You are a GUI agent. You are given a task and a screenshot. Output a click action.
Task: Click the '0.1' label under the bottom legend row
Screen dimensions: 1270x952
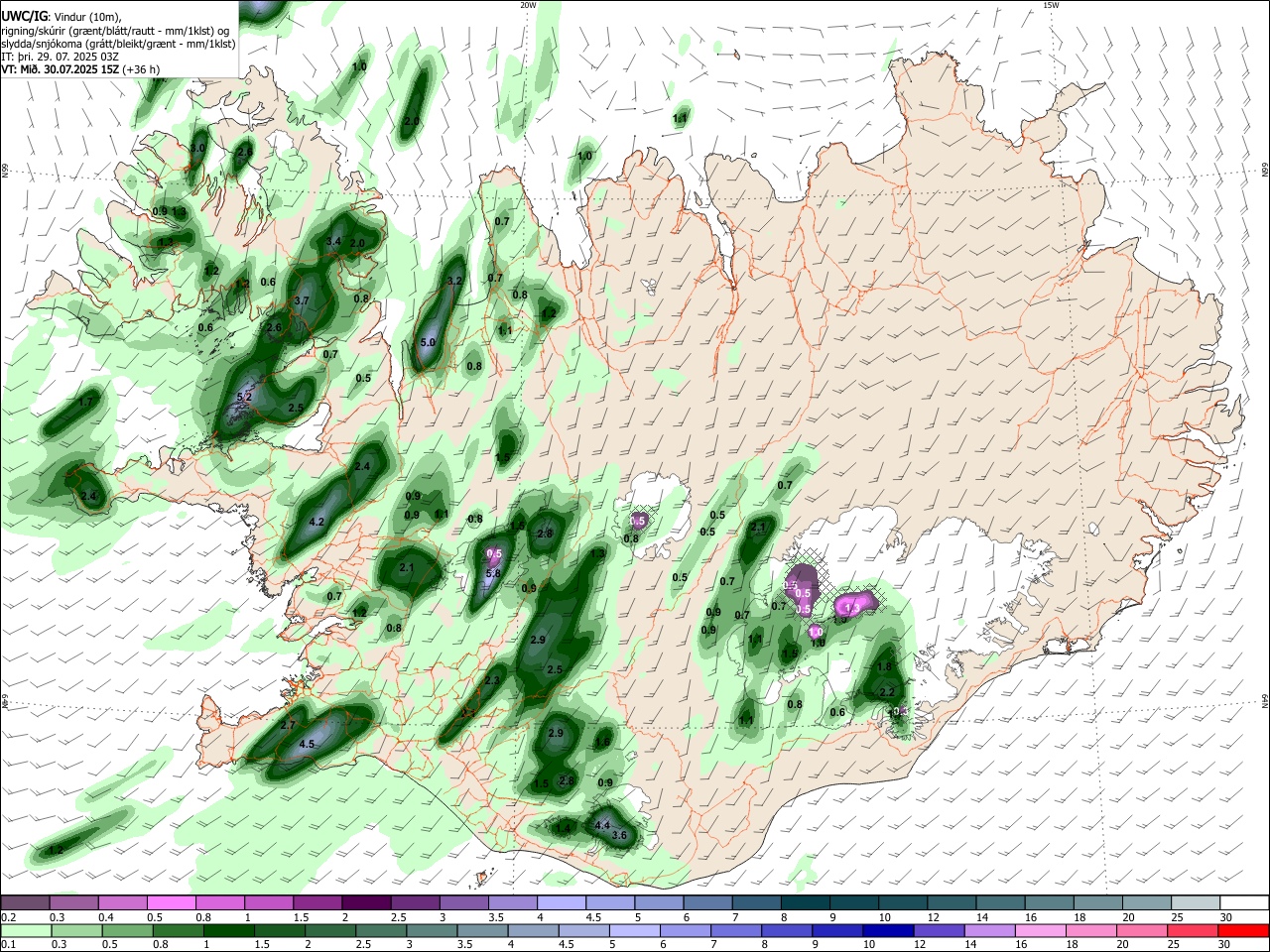click(x=8, y=945)
